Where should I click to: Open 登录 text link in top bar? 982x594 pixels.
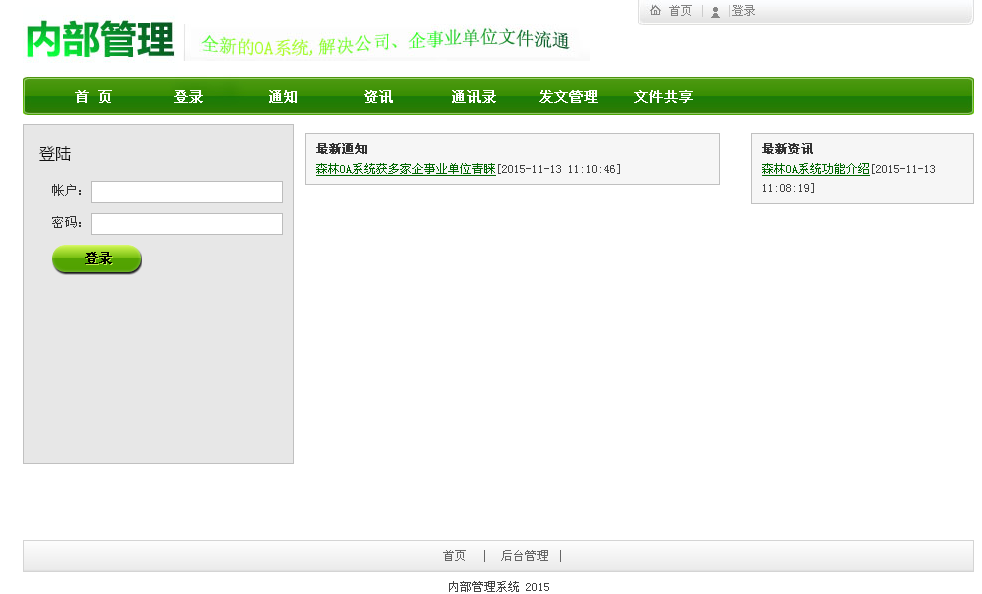click(744, 11)
